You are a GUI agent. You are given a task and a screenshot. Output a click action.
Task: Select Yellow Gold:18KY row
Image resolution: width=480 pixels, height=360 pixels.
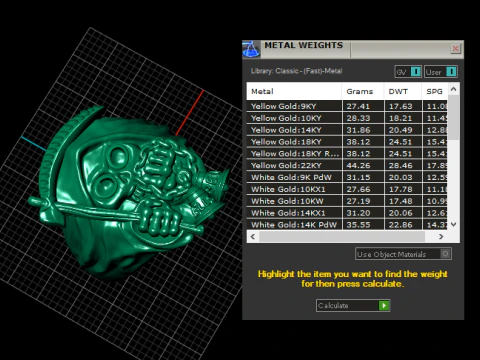click(347, 142)
